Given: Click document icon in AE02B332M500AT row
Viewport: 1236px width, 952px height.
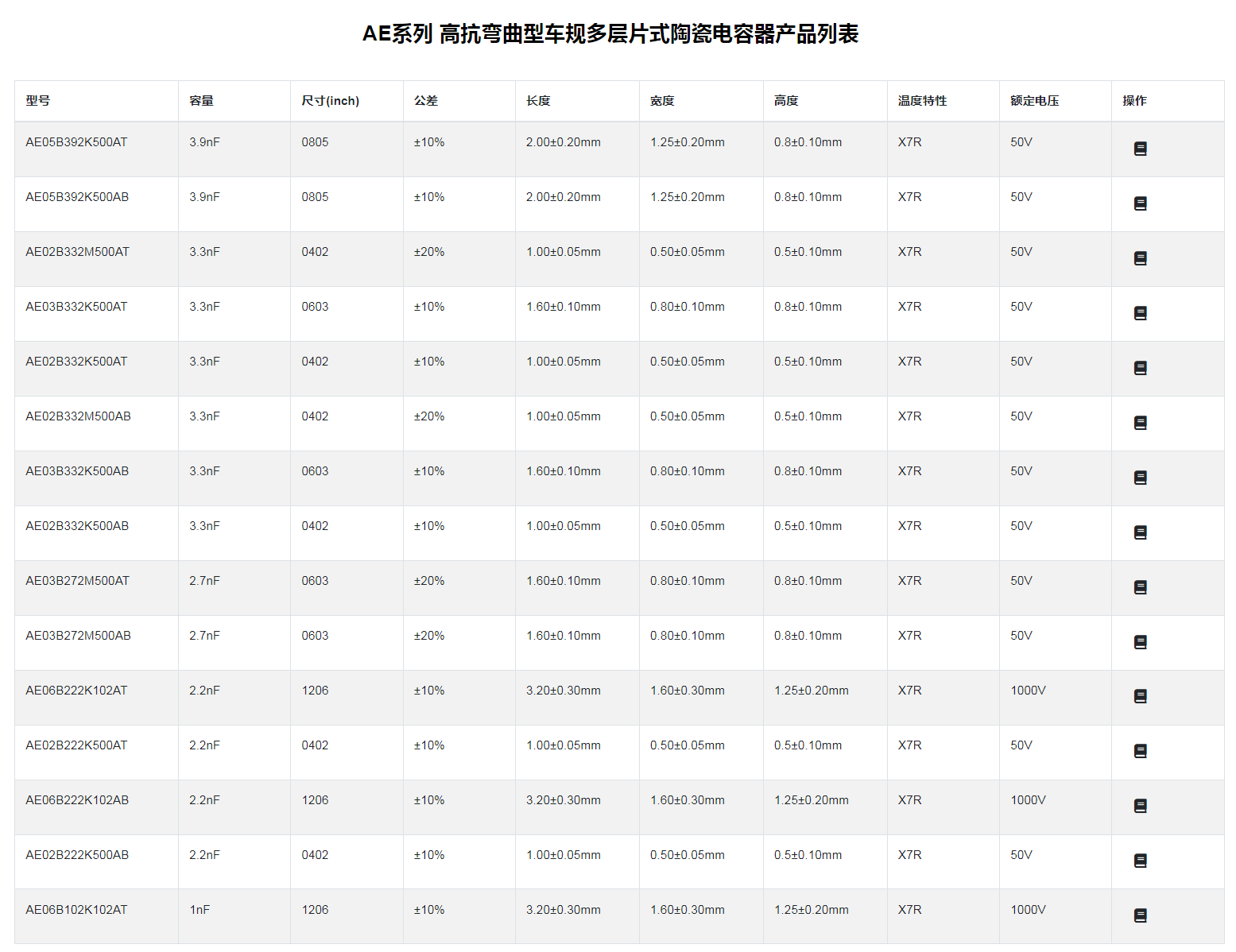Looking at the screenshot, I should [x=1140, y=258].
